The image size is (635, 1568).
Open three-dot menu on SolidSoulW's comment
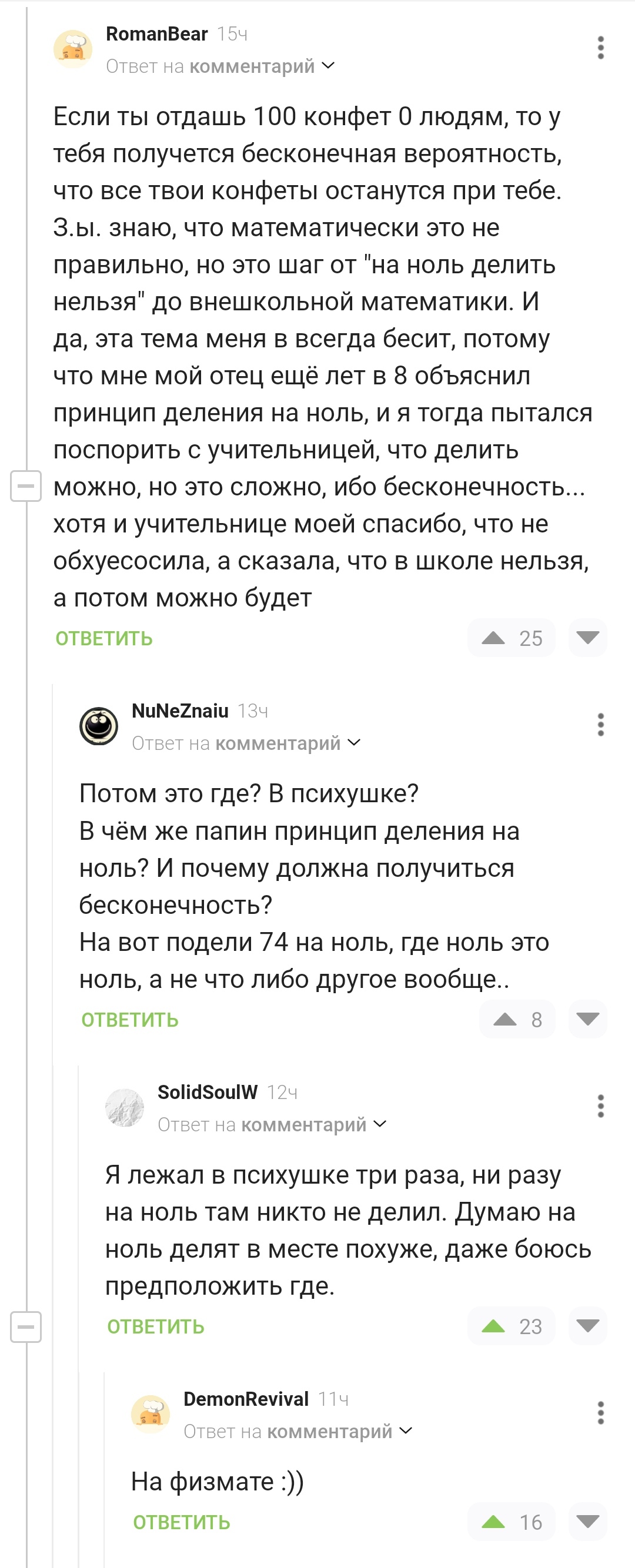(600, 1106)
